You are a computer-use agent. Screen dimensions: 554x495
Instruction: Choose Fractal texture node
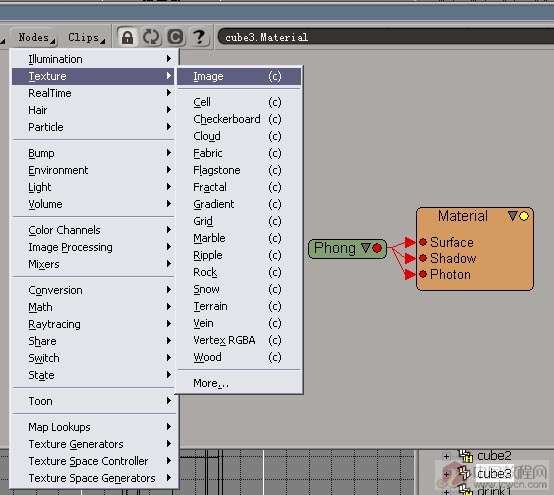(239, 187)
